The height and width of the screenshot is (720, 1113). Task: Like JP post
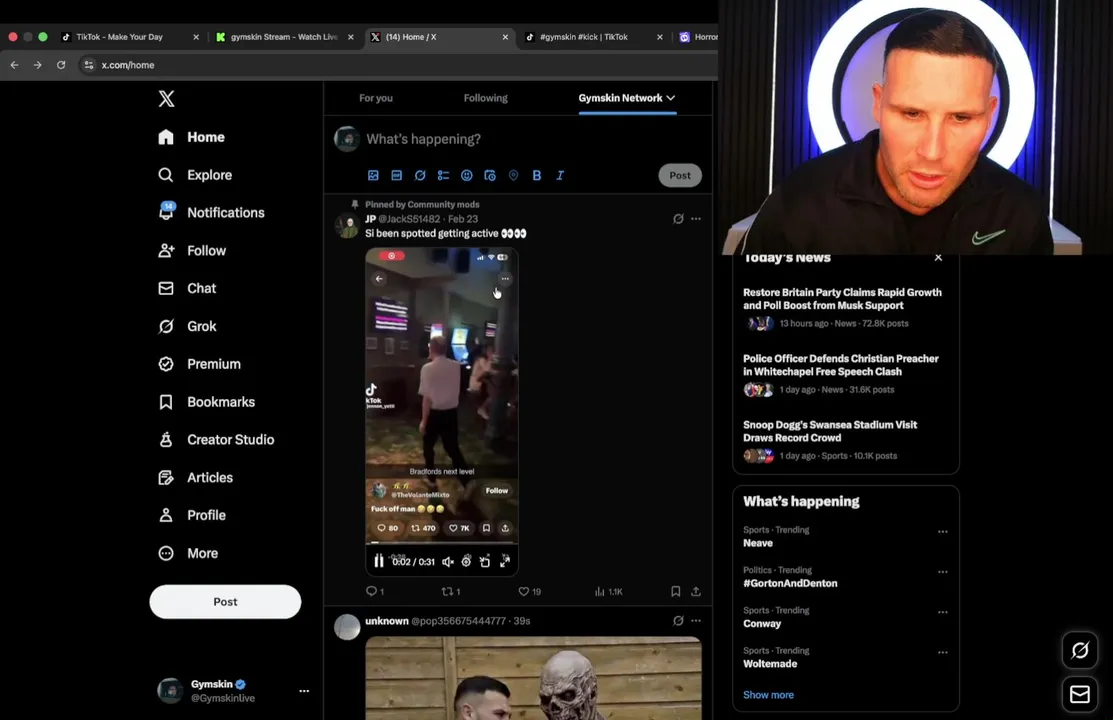pyautogui.click(x=530, y=591)
